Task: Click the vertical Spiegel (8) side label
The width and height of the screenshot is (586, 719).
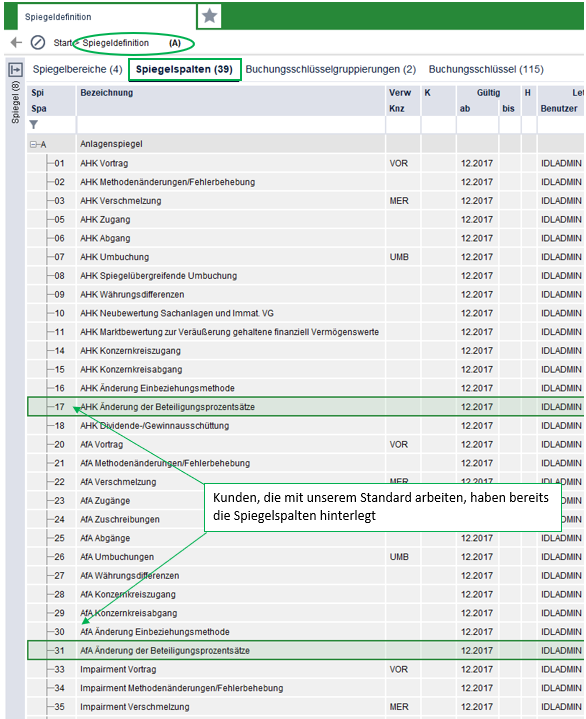Action: point(15,102)
